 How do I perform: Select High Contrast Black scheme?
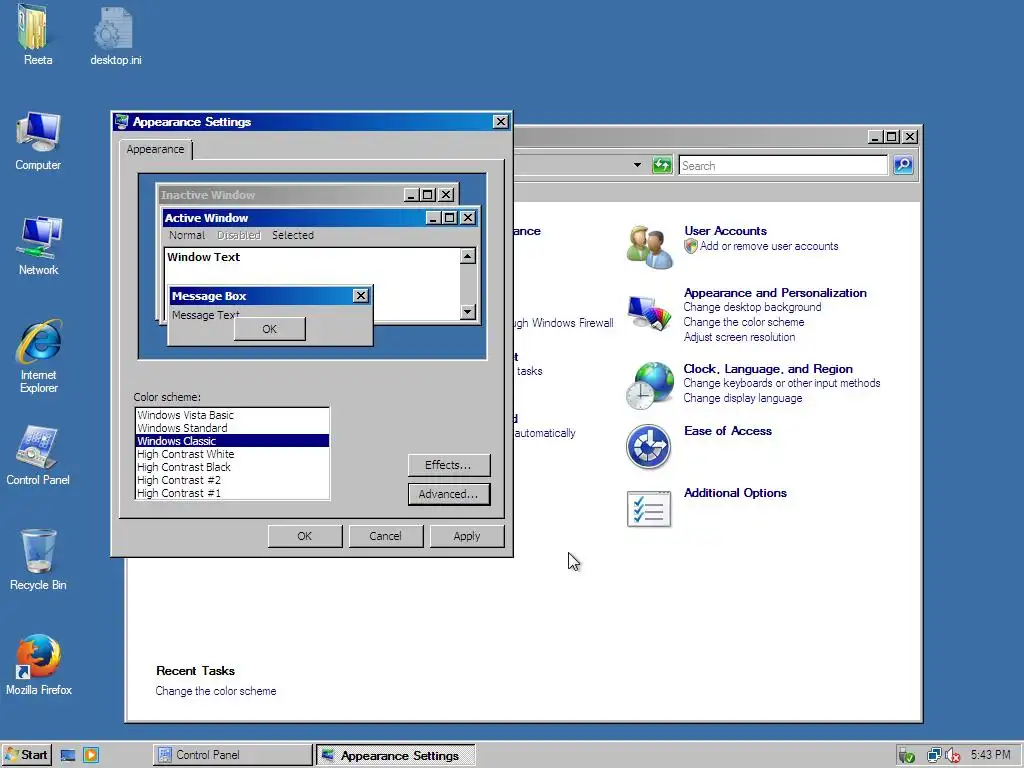coord(232,467)
